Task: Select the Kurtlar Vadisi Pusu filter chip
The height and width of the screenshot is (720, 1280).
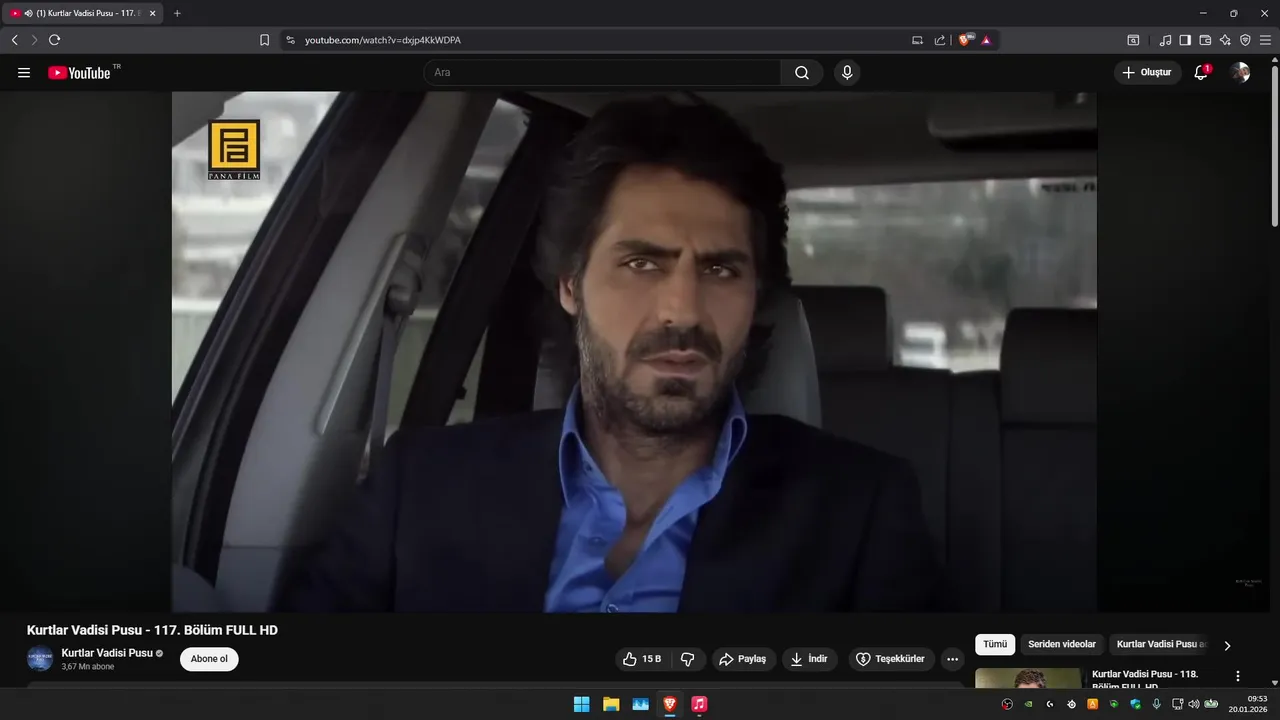Action: pos(1160,645)
